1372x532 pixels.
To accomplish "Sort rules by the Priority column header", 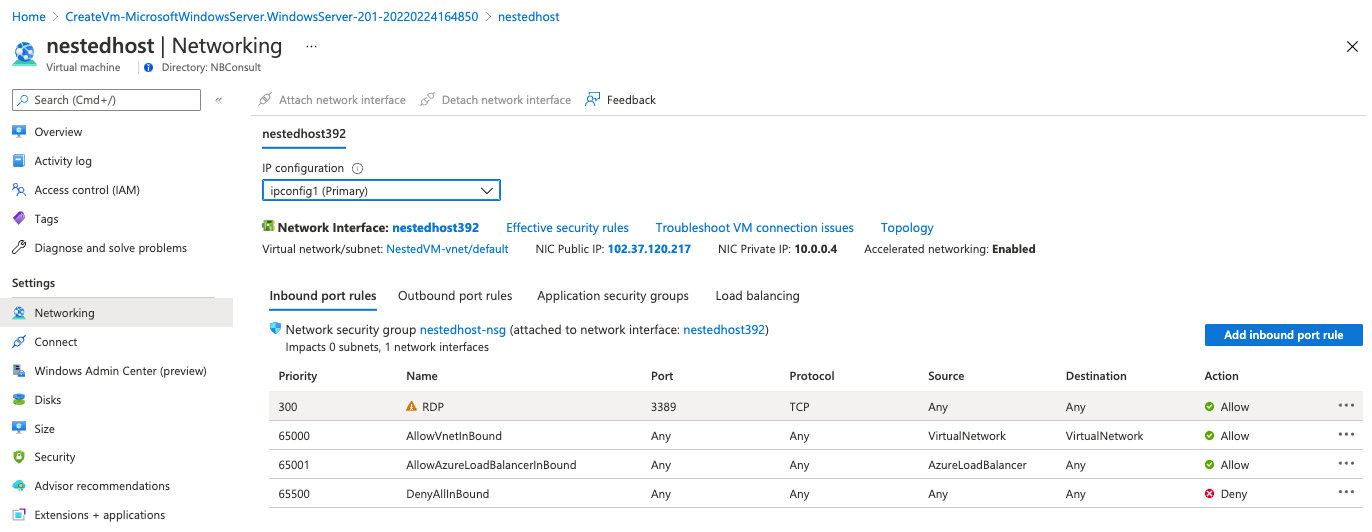I will 298,376.
